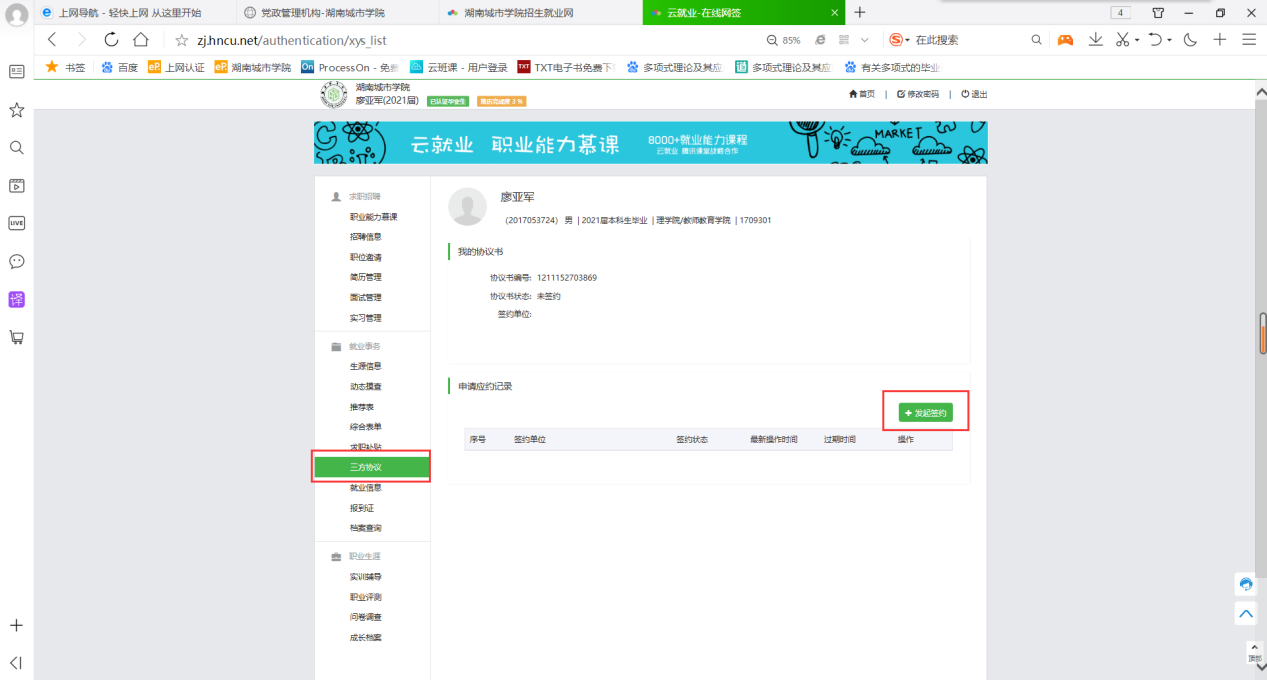Open the search engine selector dropdown
1267x680 pixels.
coord(906,40)
